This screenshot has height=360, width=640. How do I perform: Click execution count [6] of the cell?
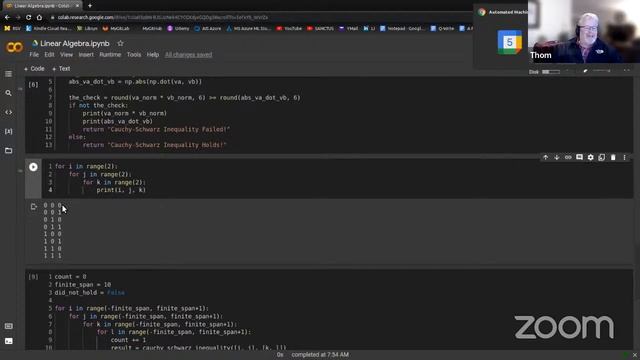(33, 84)
